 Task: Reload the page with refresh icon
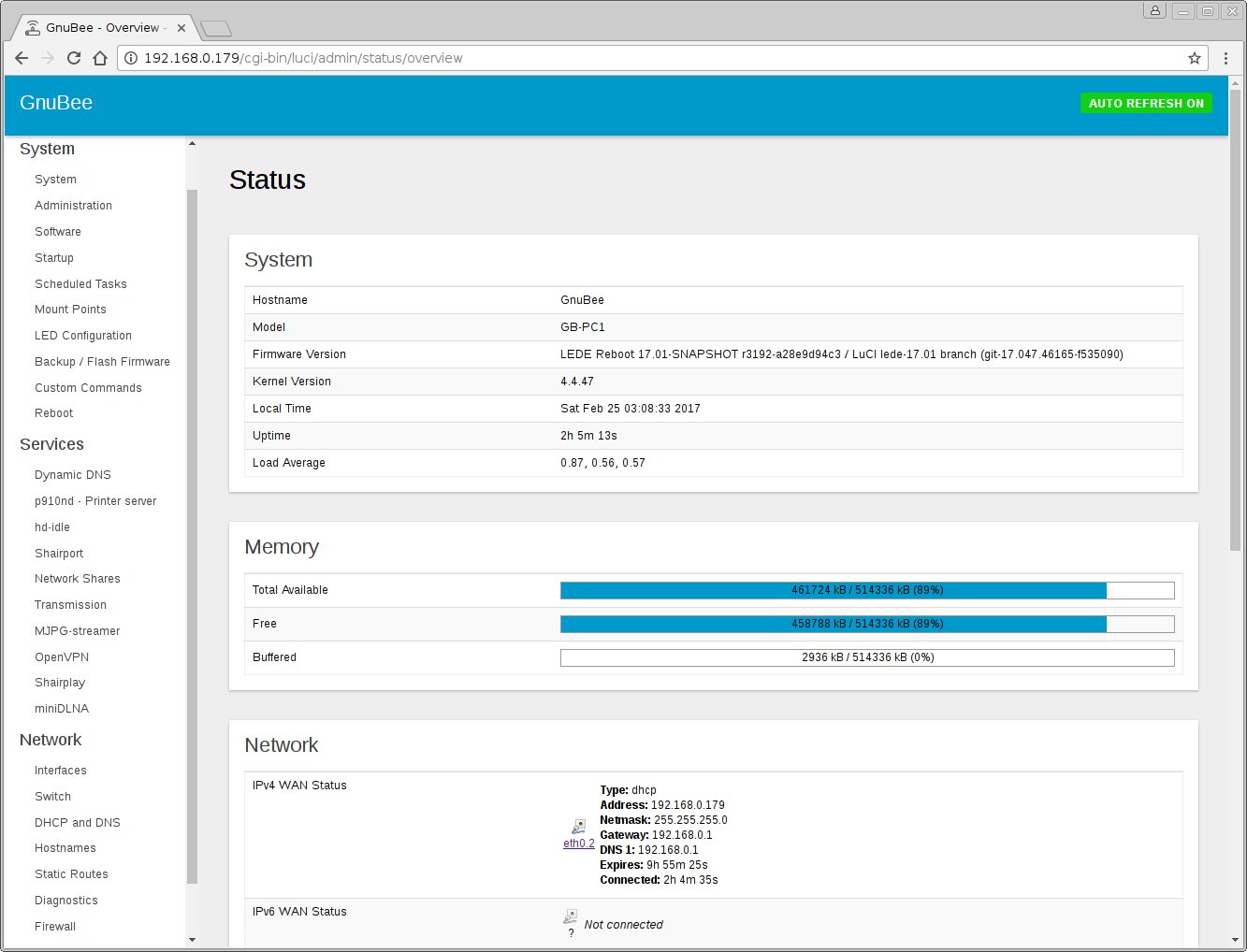[x=74, y=58]
